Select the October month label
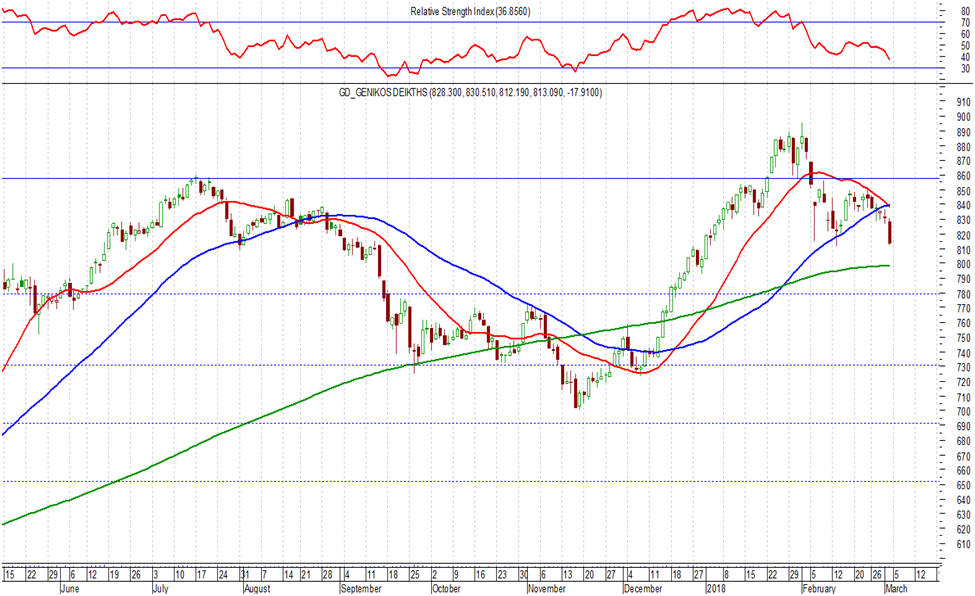The image size is (975, 596). coord(446,589)
